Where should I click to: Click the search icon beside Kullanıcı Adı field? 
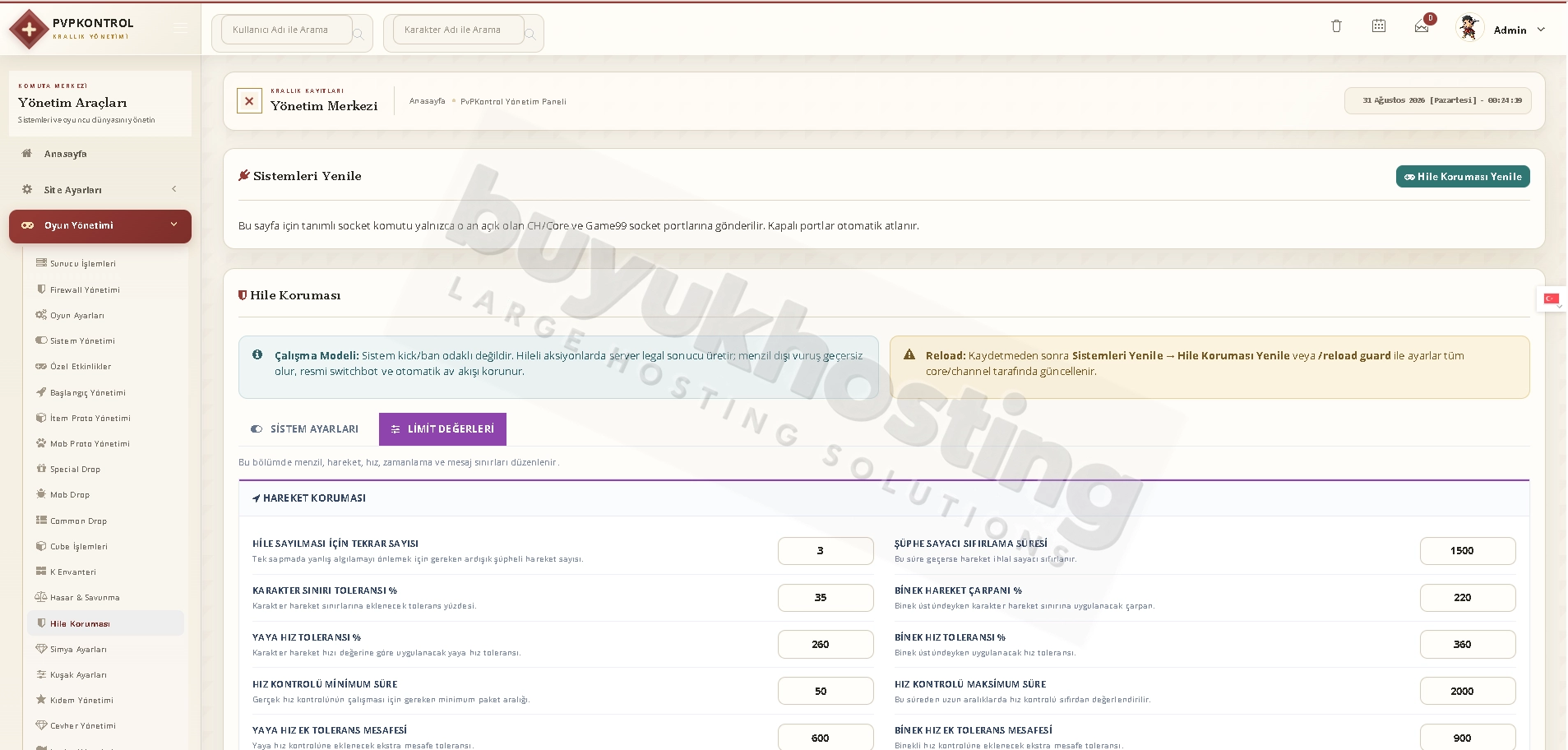(x=358, y=34)
